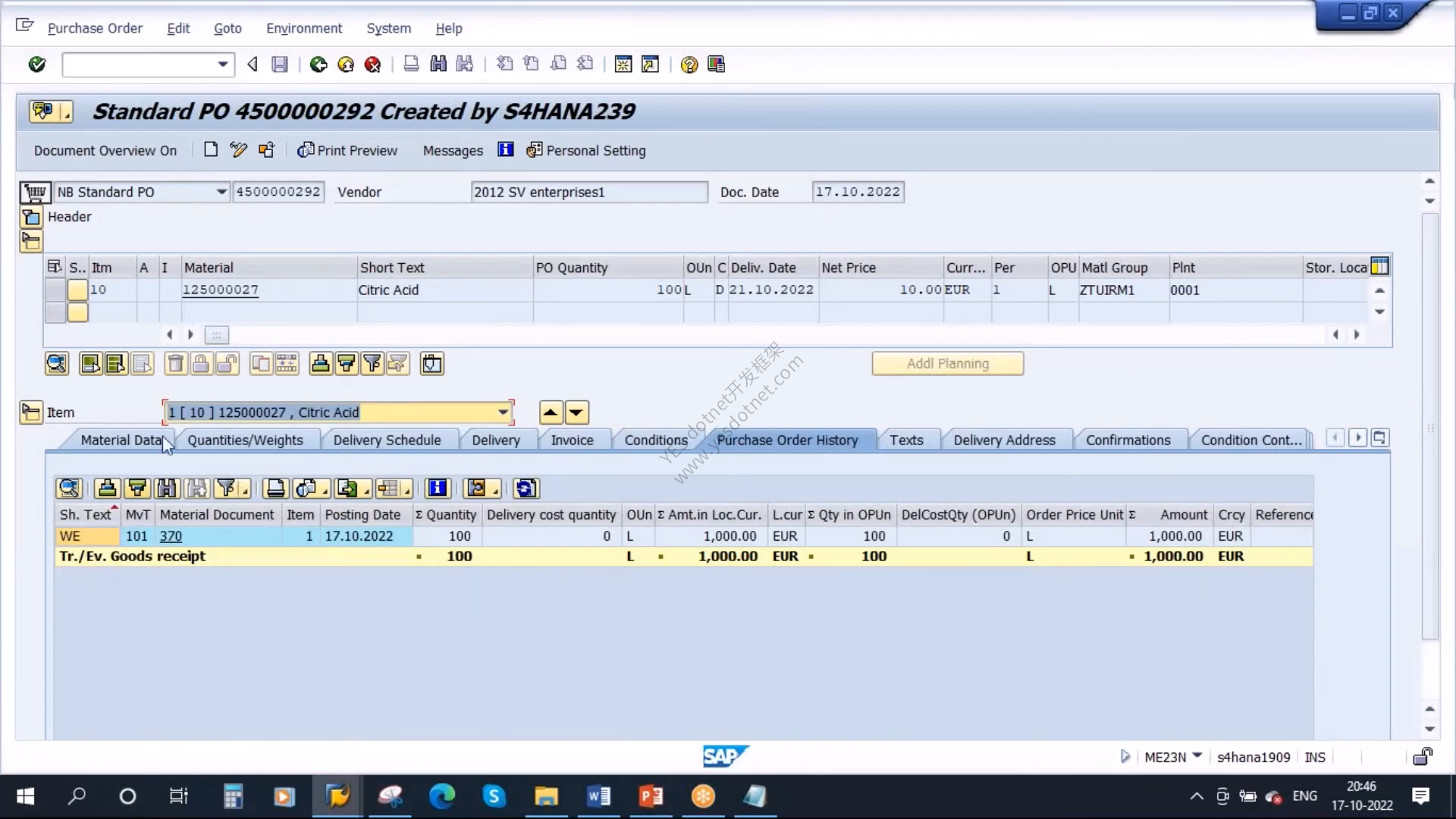Click the history Details magnifier icon
The width and height of the screenshot is (1456, 819).
69,488
